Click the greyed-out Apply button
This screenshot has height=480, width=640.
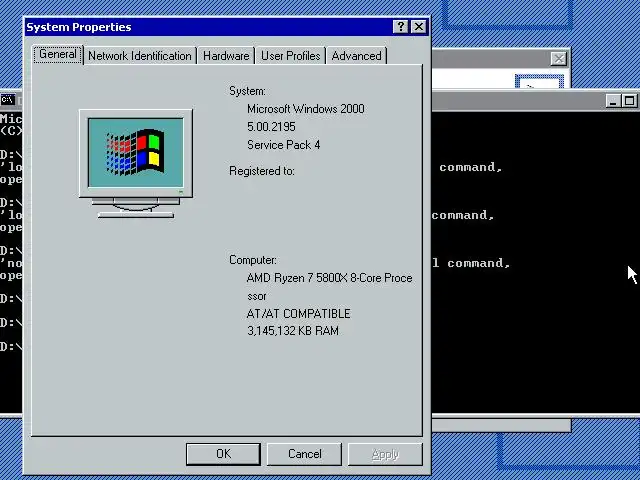click(x=385, y=454)
